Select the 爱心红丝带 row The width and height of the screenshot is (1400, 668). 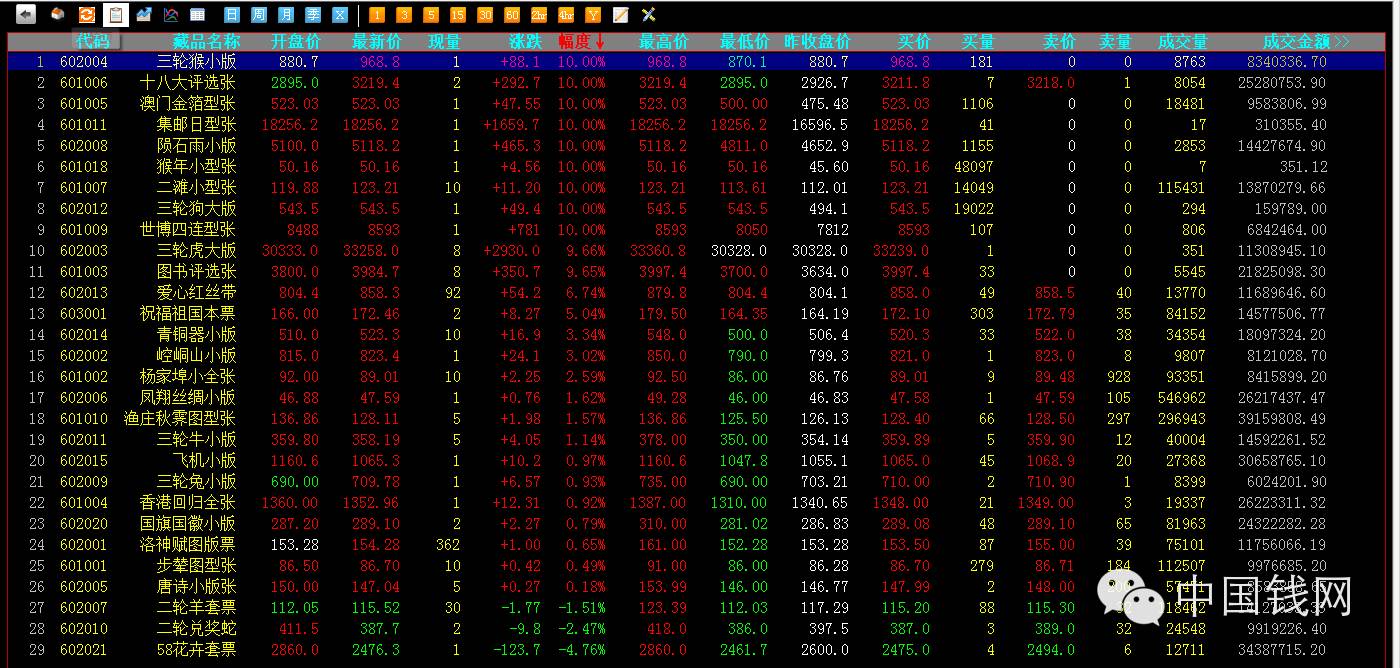point(697,292)
